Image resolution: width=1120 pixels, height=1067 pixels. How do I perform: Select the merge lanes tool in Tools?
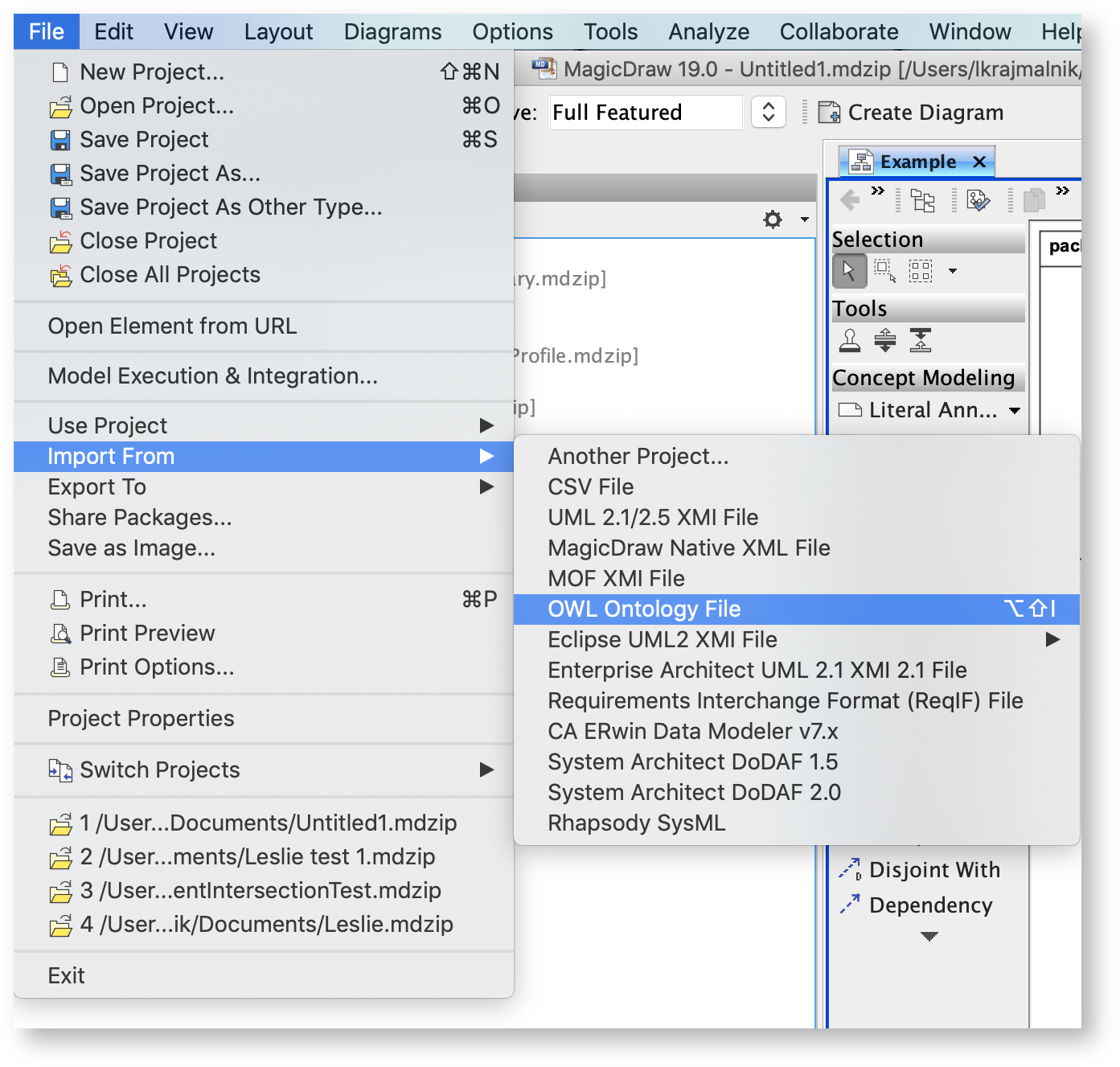click(921, 340)
